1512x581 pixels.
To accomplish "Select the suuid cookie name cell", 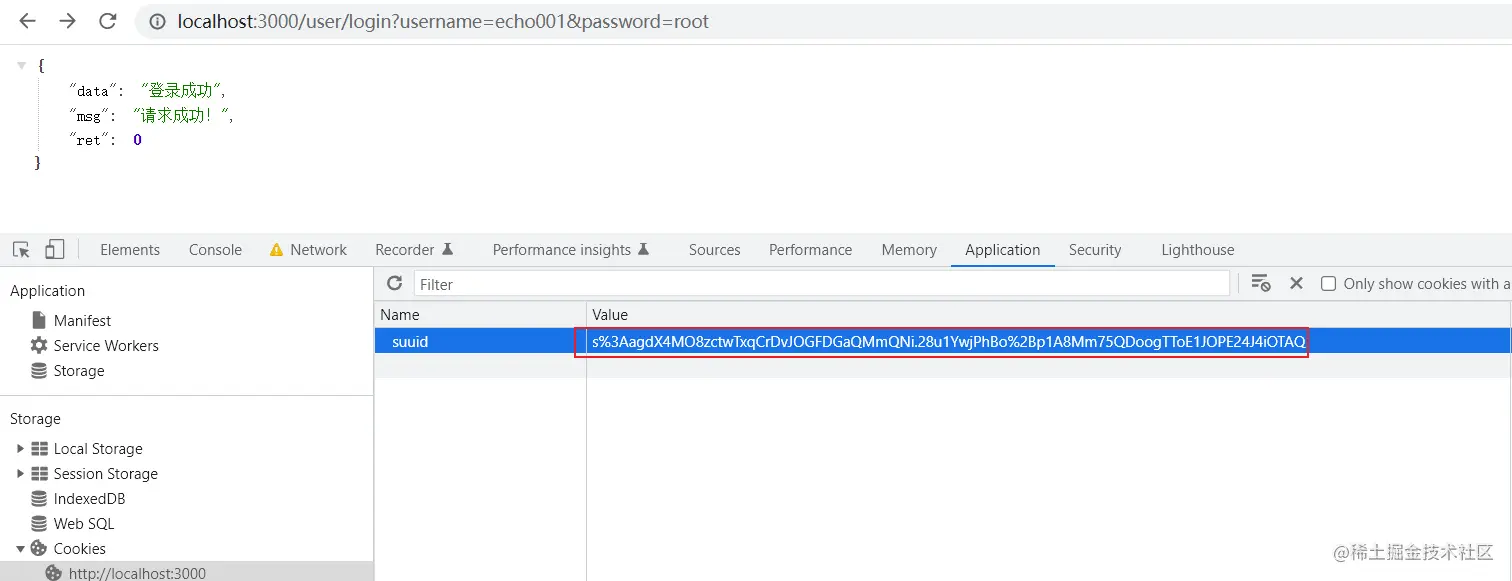I will pyautogui.click(x=480, y=341).
